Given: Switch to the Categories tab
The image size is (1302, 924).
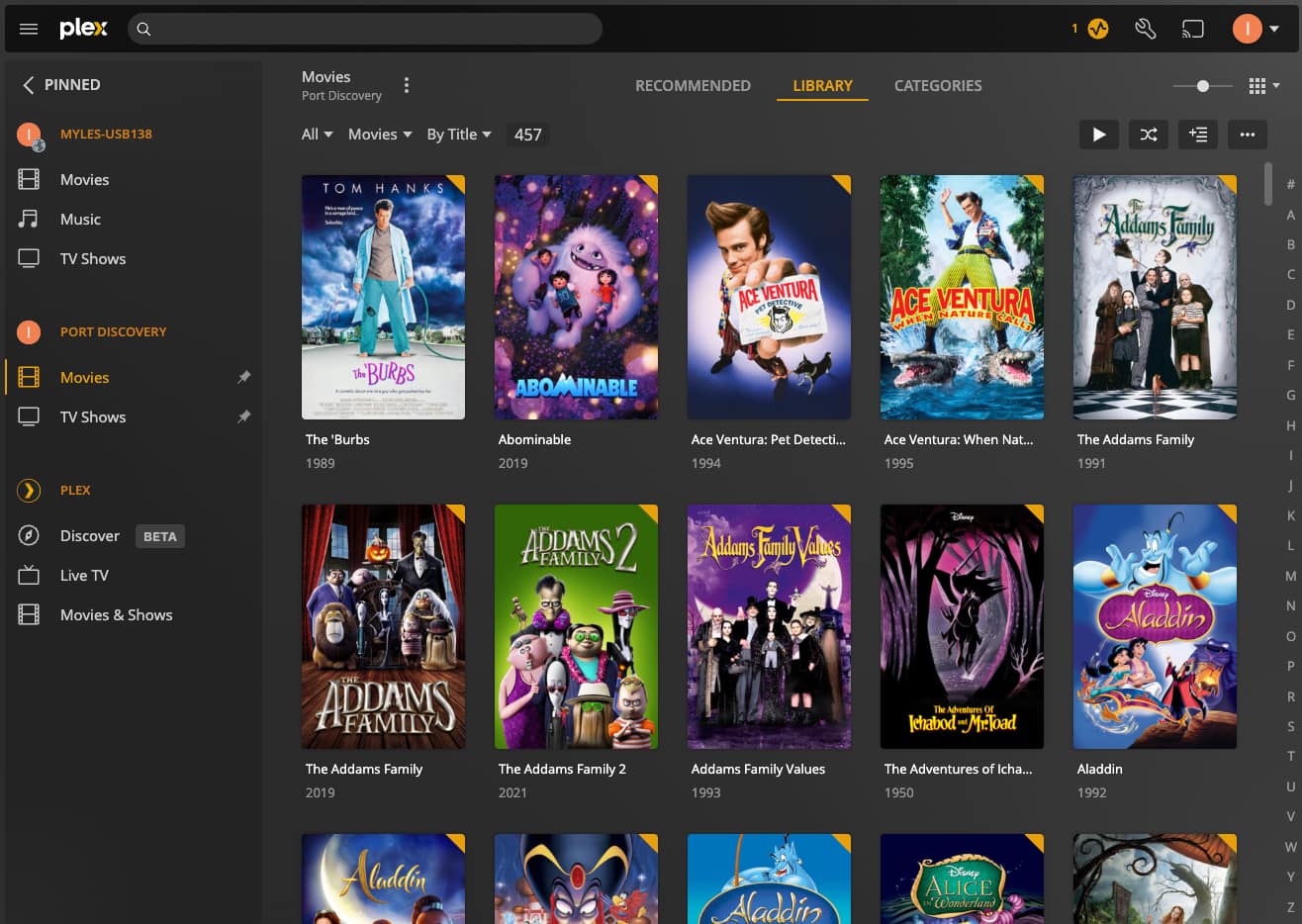Looking at the screenshot, I should point(938,86).
